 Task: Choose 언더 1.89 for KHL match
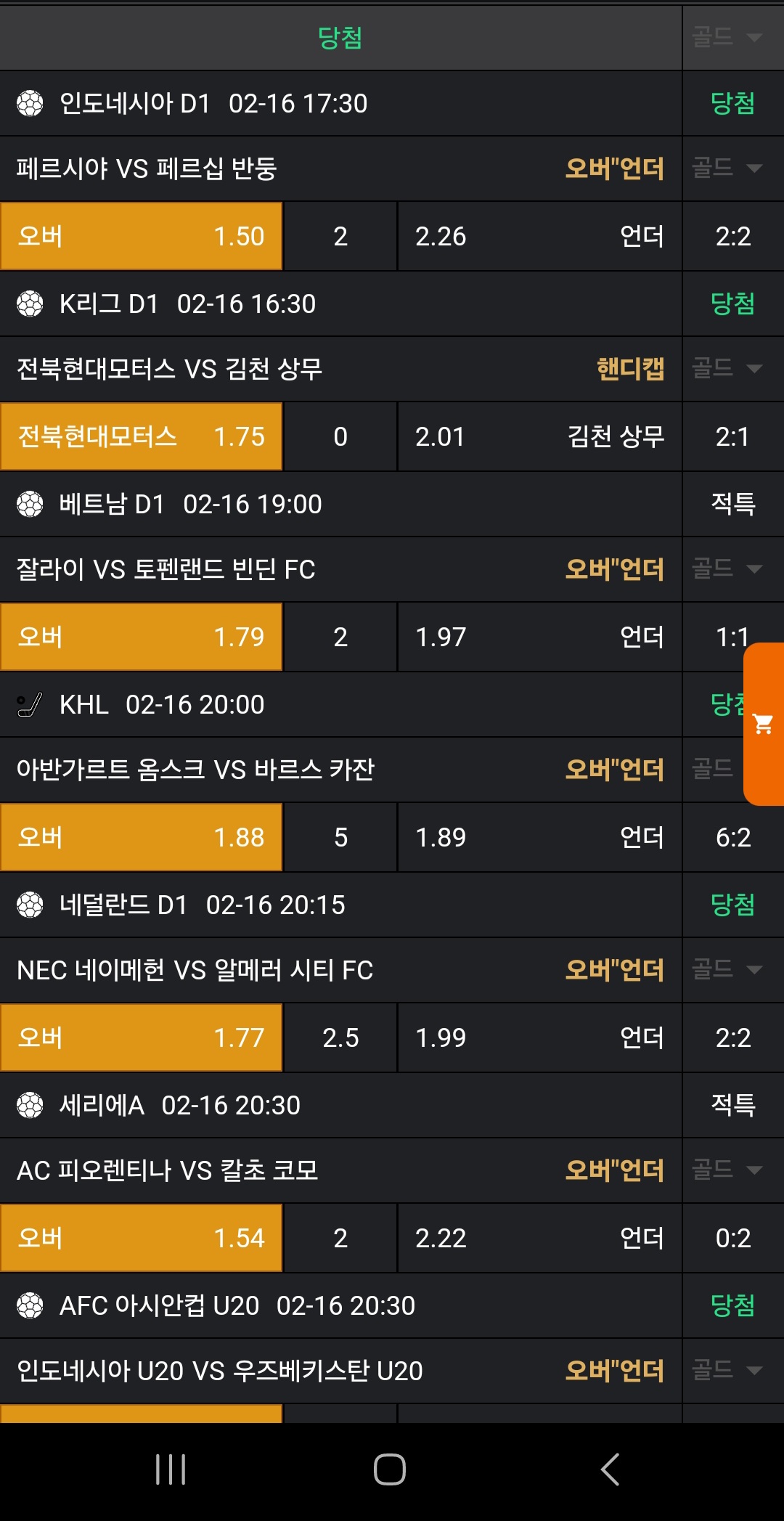coord(539,838)
